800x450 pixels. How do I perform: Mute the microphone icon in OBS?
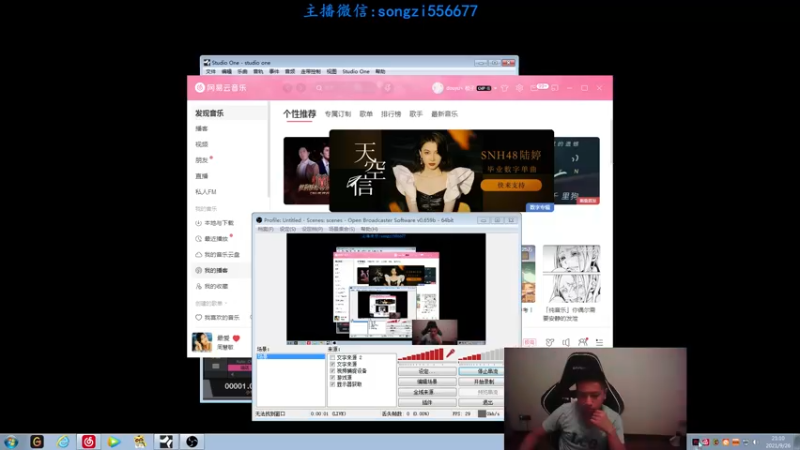click(451, 353)
